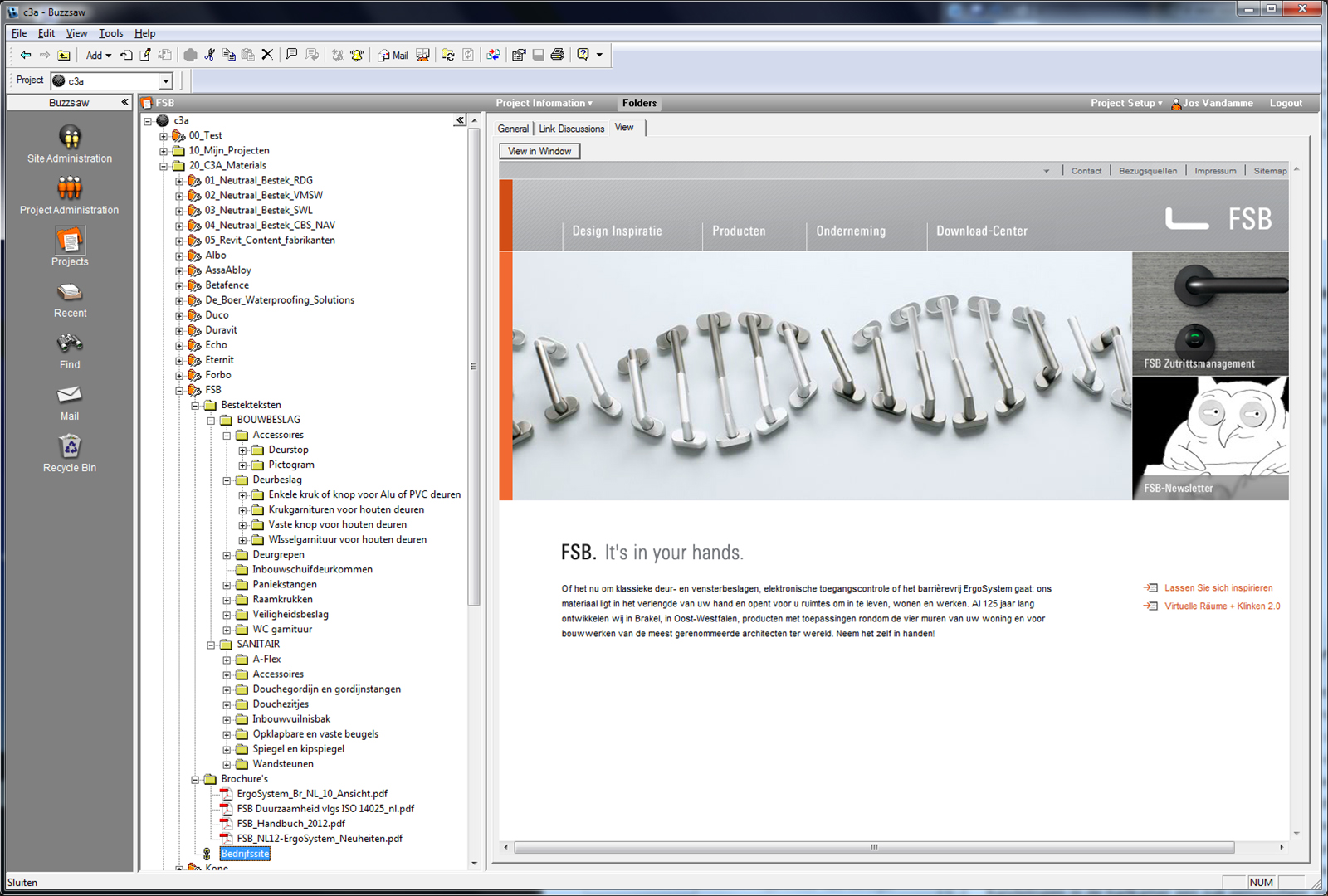Click the sync arrows toolbar icon
The image size is (1328, 896).
coord(494,55)
